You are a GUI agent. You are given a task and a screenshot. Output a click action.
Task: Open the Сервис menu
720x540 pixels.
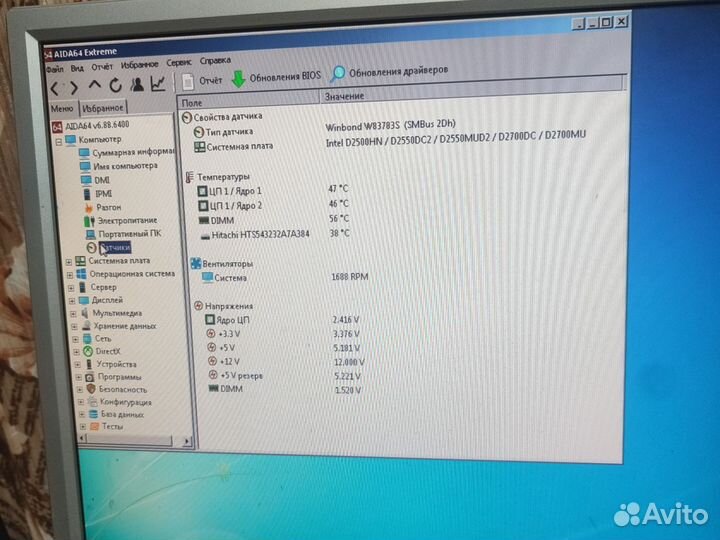pyautogui.click(x=180, y=62)
